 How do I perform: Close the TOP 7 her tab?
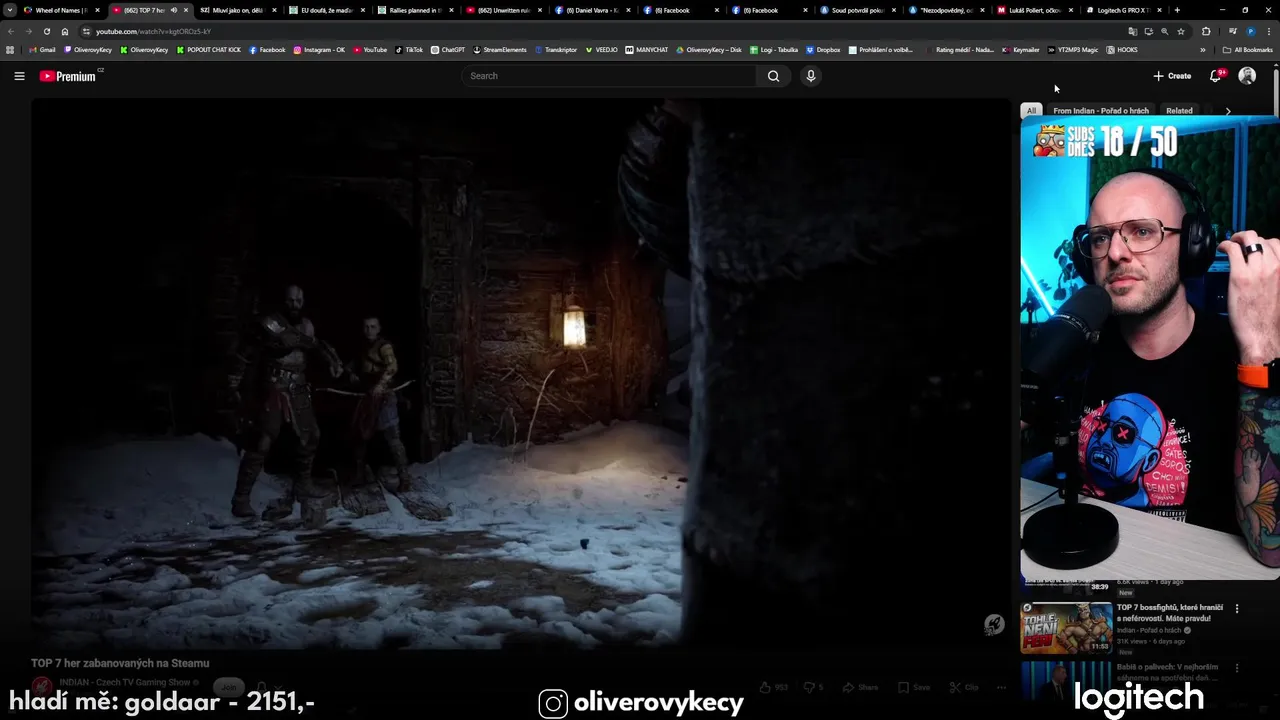186,10
